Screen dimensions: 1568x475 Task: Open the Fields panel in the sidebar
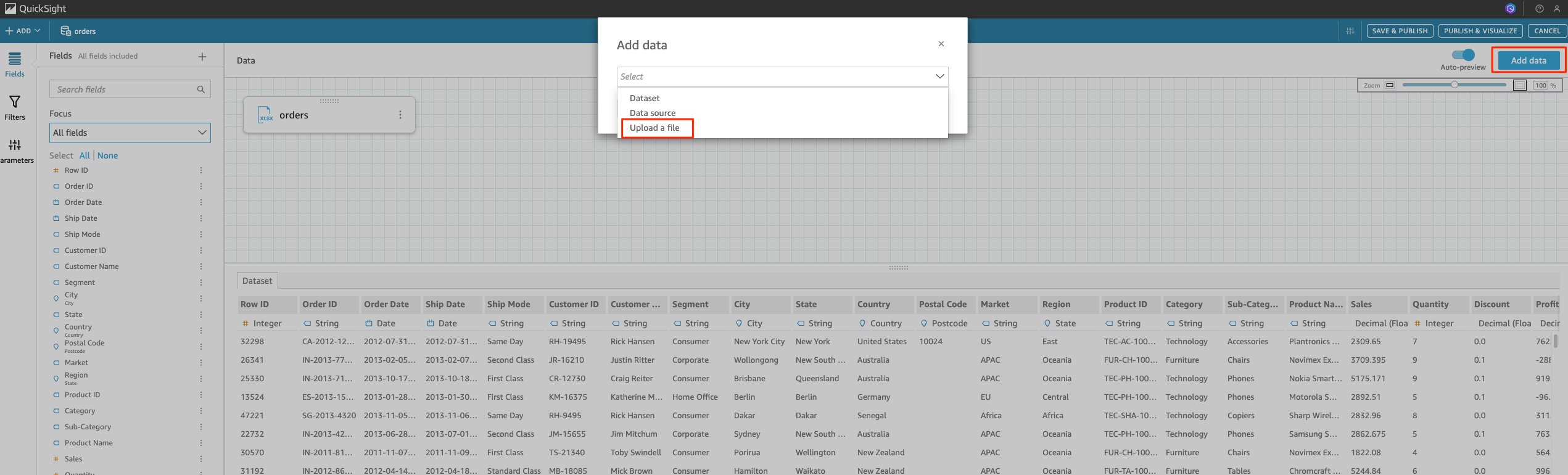15,65
